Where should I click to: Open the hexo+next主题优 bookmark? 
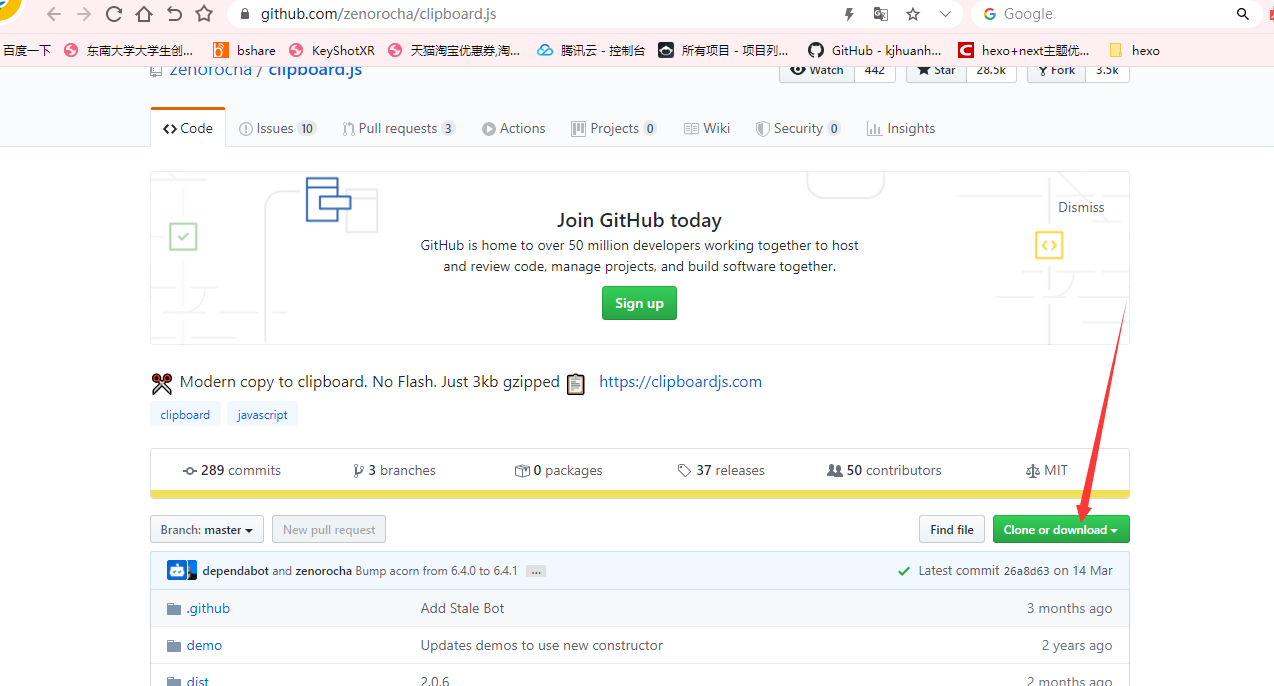click(1025, 50)
